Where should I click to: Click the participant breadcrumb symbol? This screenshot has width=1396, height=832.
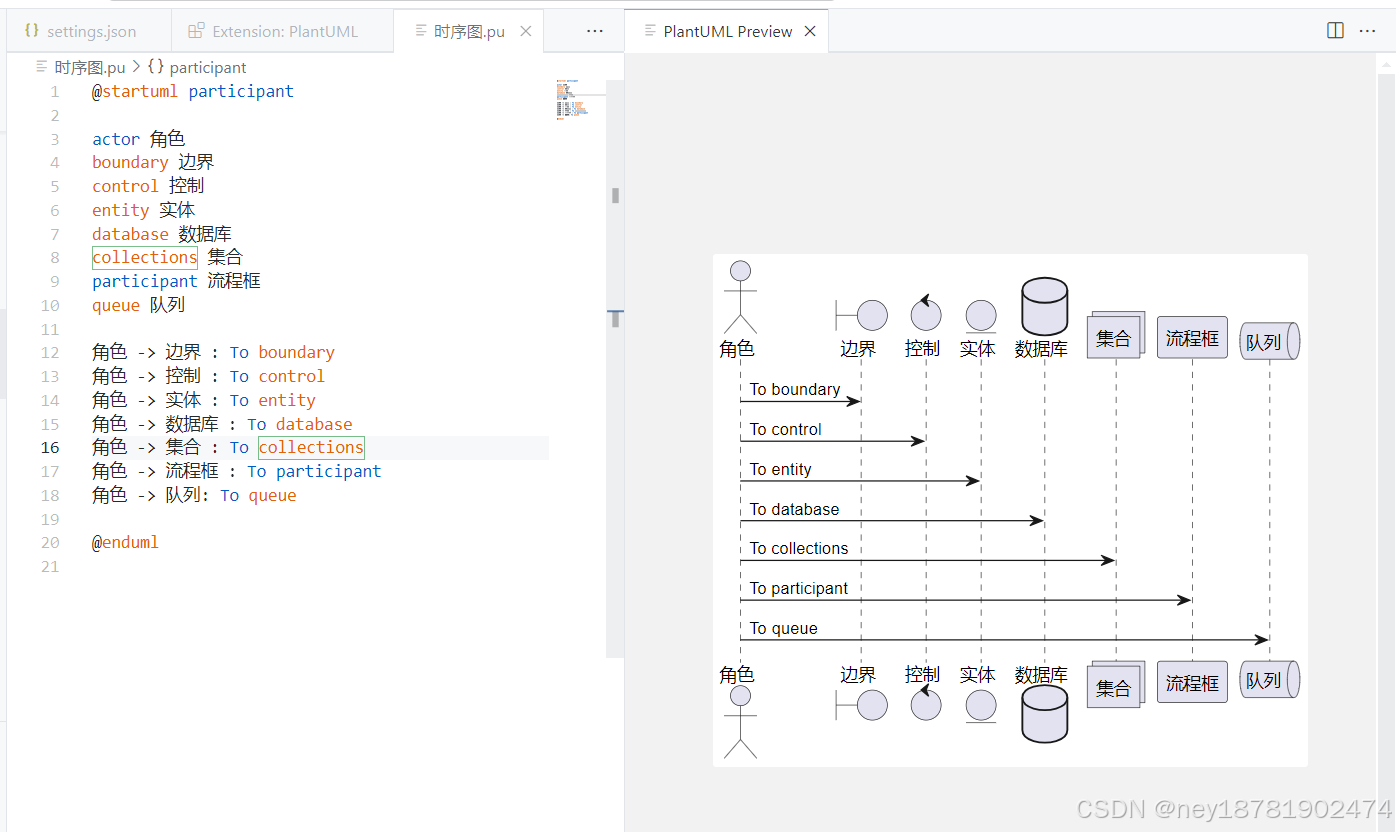pyautogui.click(x=208, y=67)
